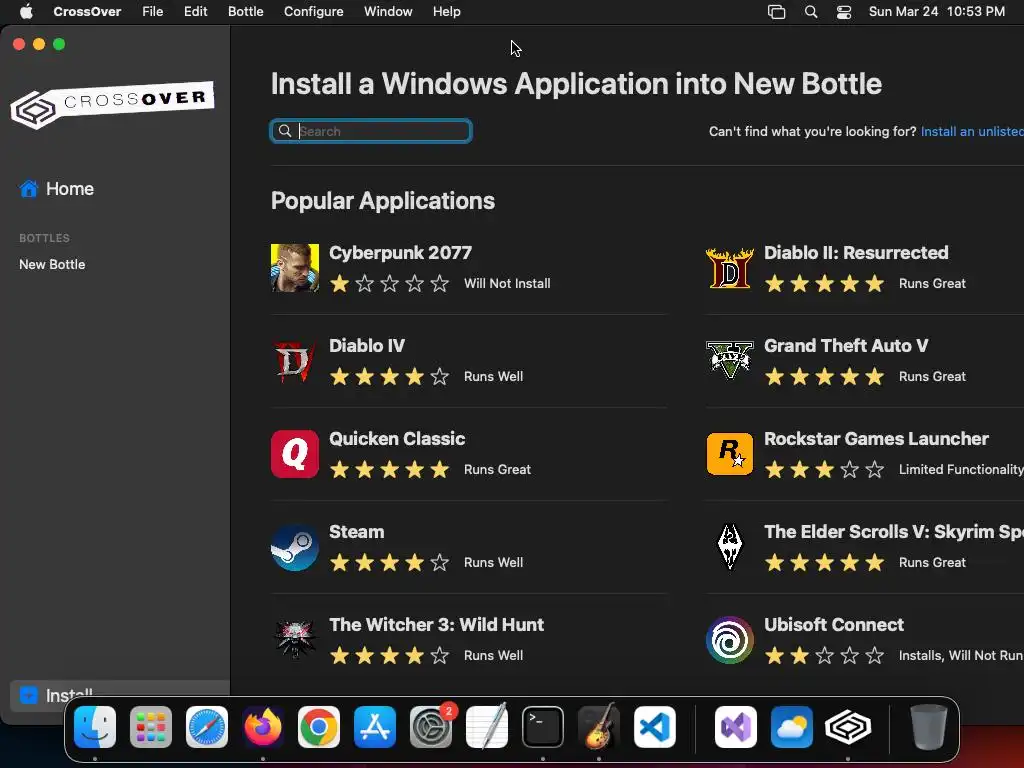The width and height of the screenshot is (1024, 768).
Task: Click the Grand Theft Auto V icon
Action: 729,360
